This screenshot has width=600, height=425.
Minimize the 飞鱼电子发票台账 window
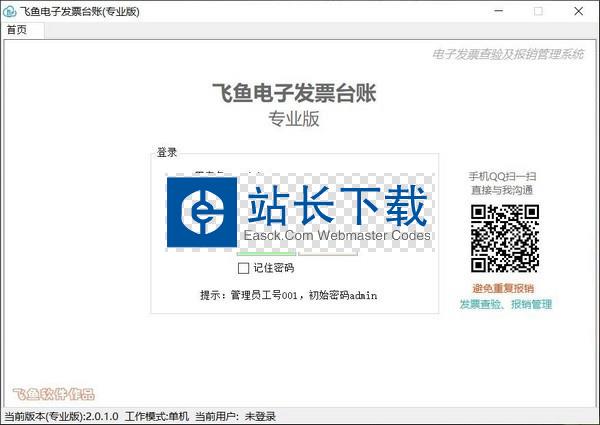click(x=498, y=11)
